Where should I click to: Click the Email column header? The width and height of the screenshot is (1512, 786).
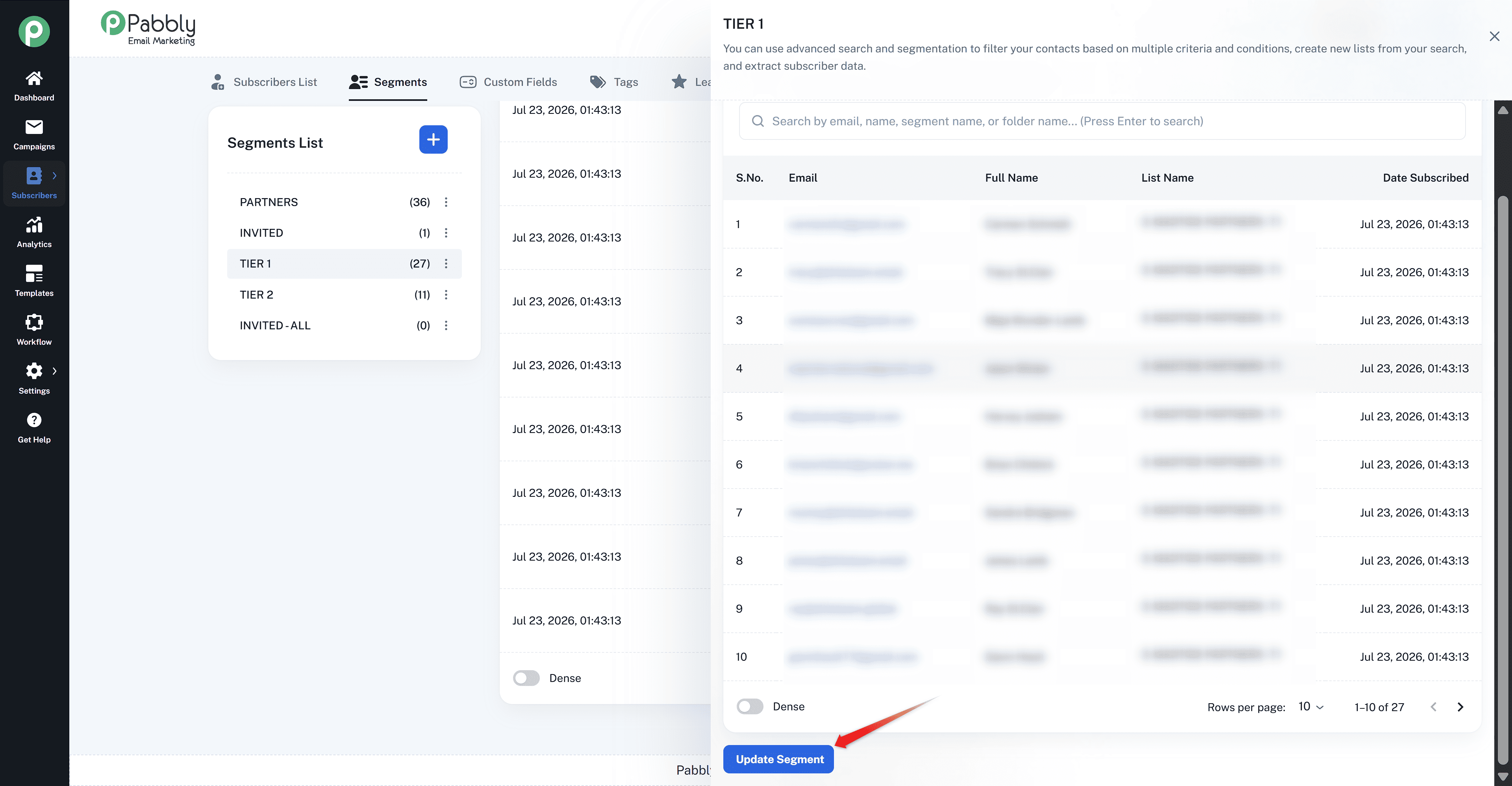point(803,177)
